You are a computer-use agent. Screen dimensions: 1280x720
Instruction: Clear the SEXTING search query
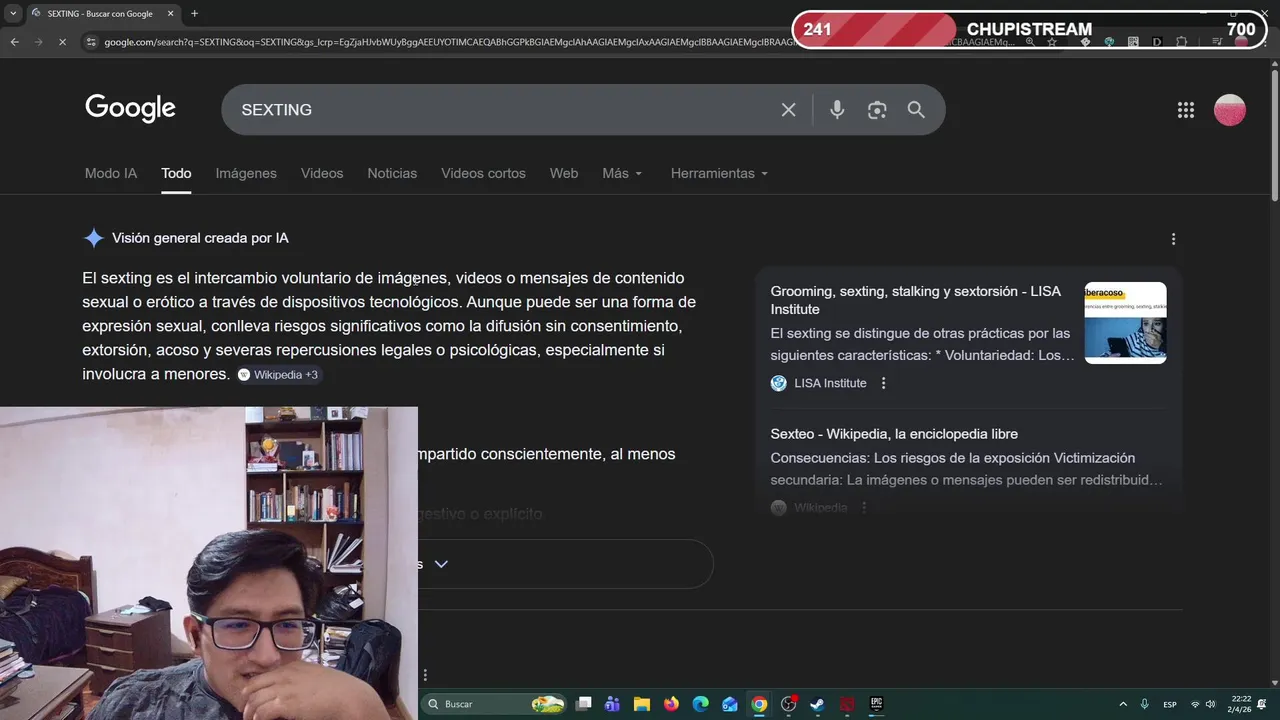pos(788,110)
